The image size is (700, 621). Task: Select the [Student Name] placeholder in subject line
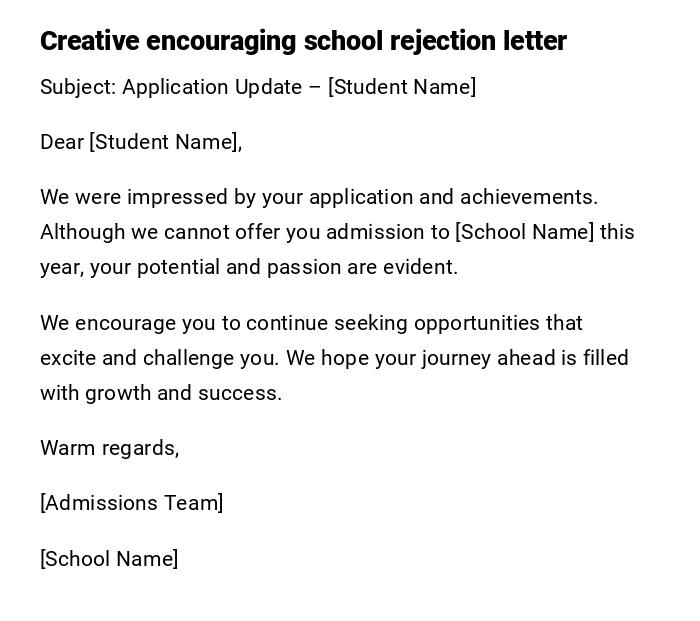click(x=402, y=87)
